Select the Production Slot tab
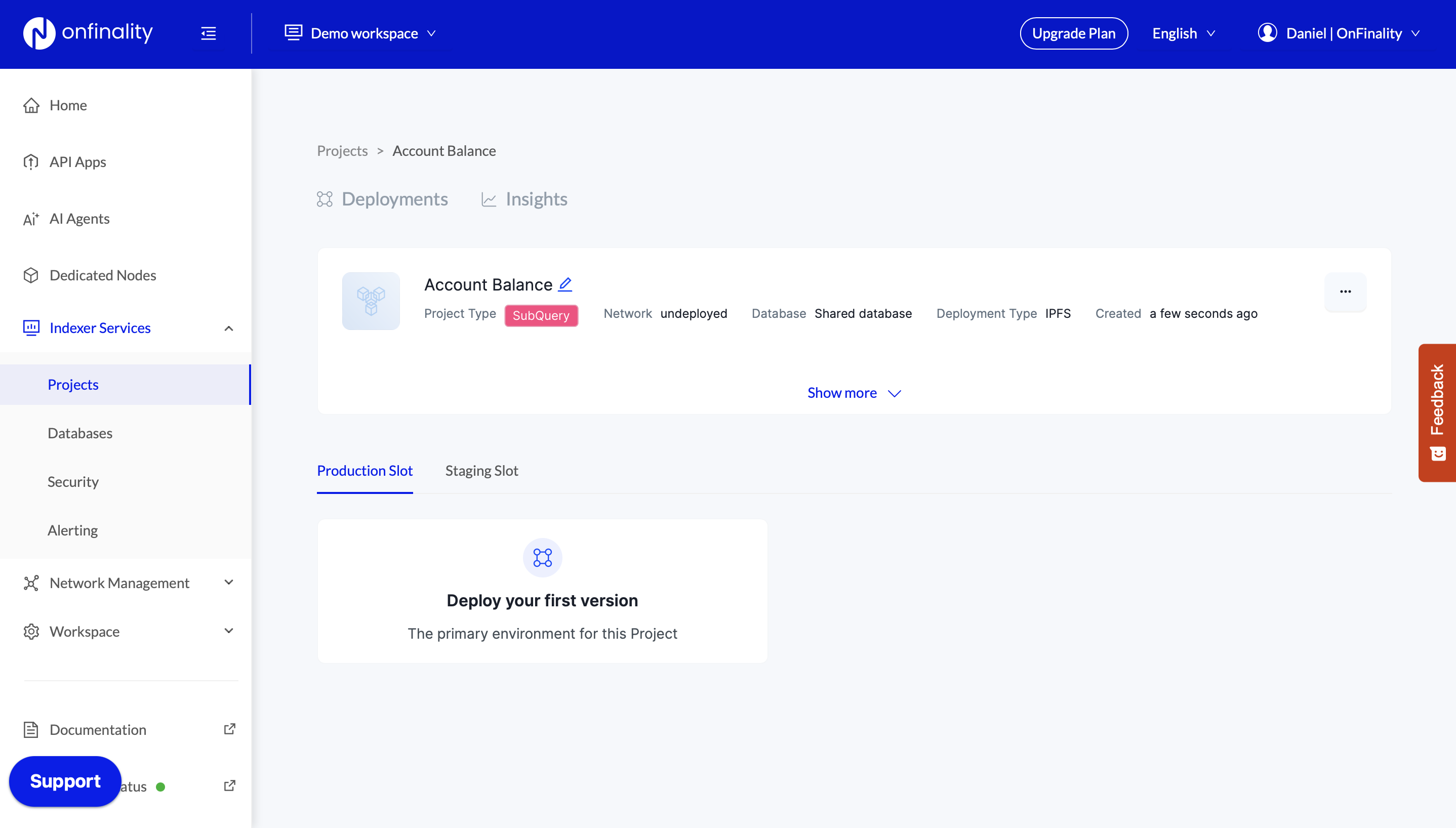The width and height of the screenshot is (1456, 828). point(365,471)
